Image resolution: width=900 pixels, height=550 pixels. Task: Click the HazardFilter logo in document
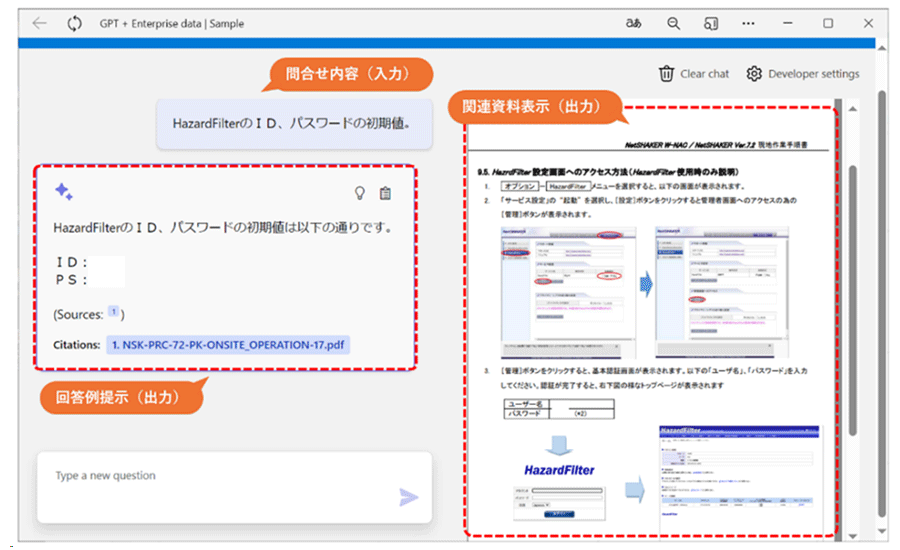tap(559, 470)
